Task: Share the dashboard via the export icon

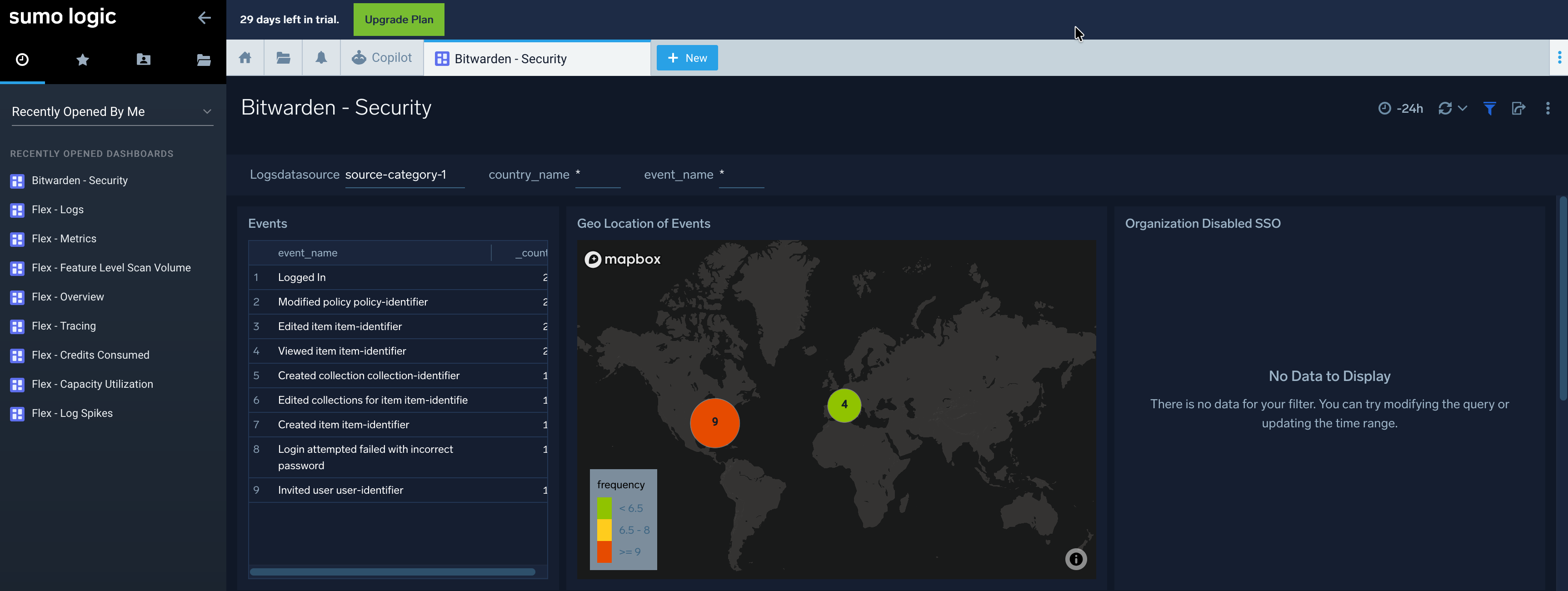Action: [x=1519, y=108]
